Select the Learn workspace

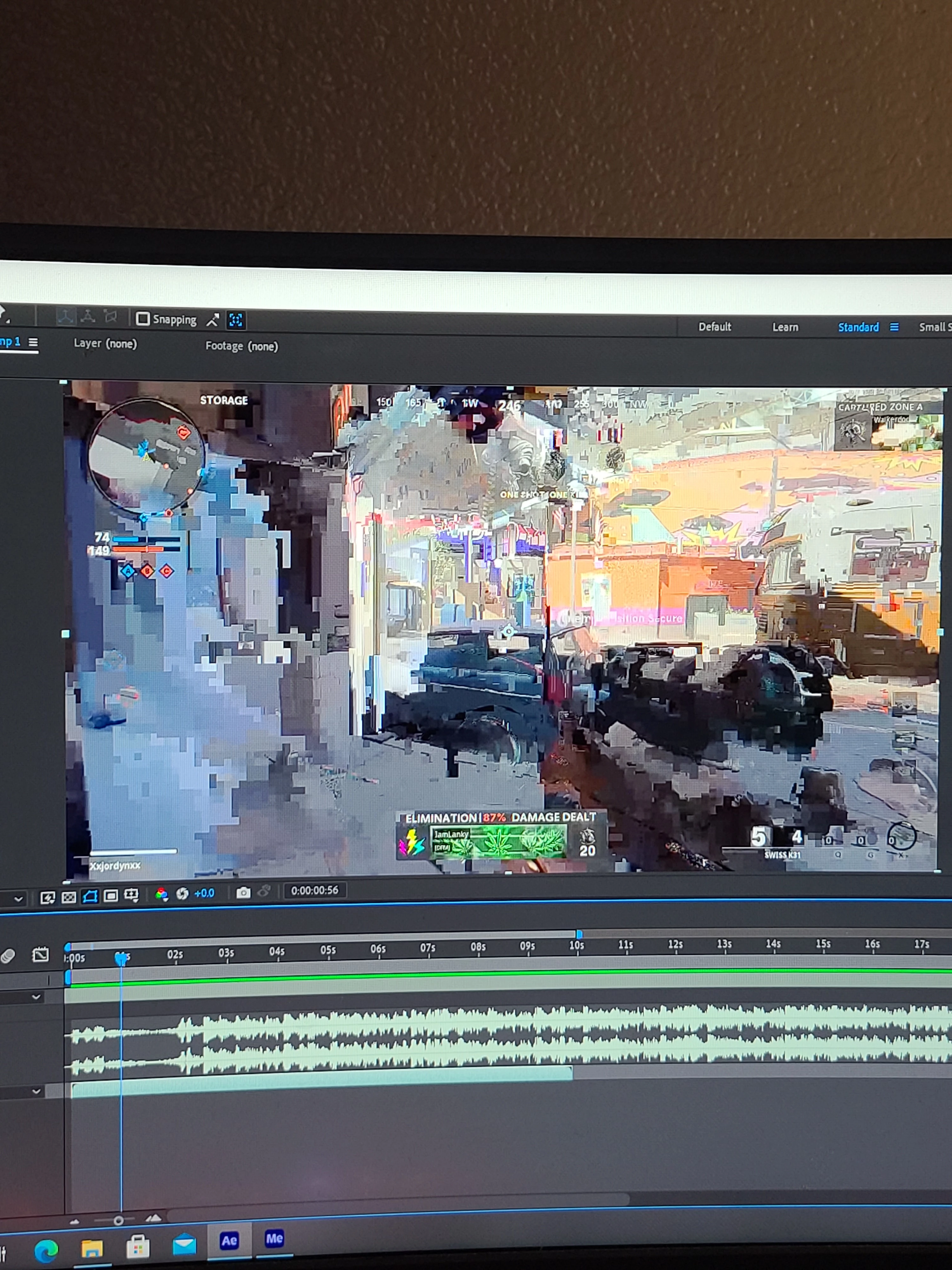coord(785,327)
